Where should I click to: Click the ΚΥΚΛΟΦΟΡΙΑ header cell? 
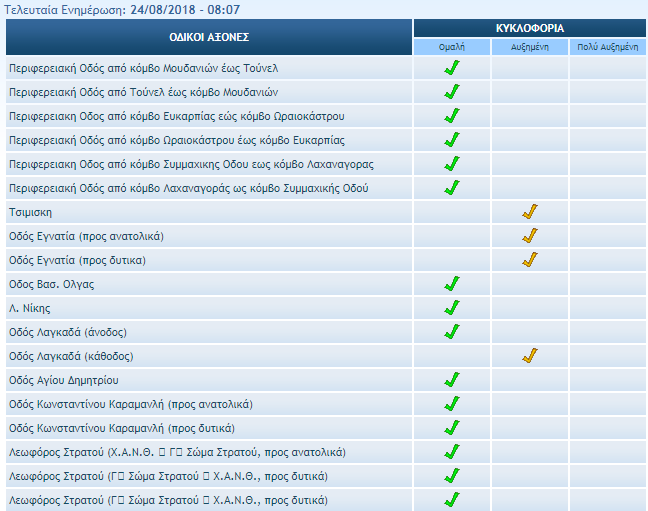(530, 28)
